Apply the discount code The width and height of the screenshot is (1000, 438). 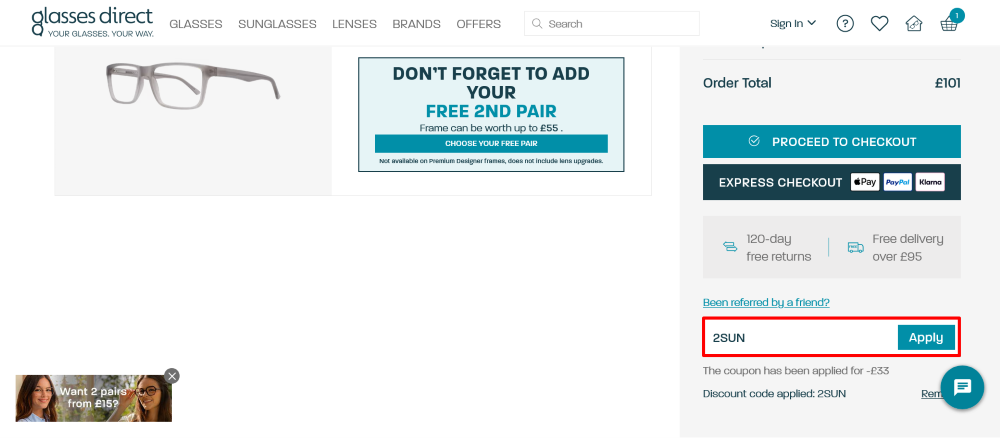(x=926, y=337)
